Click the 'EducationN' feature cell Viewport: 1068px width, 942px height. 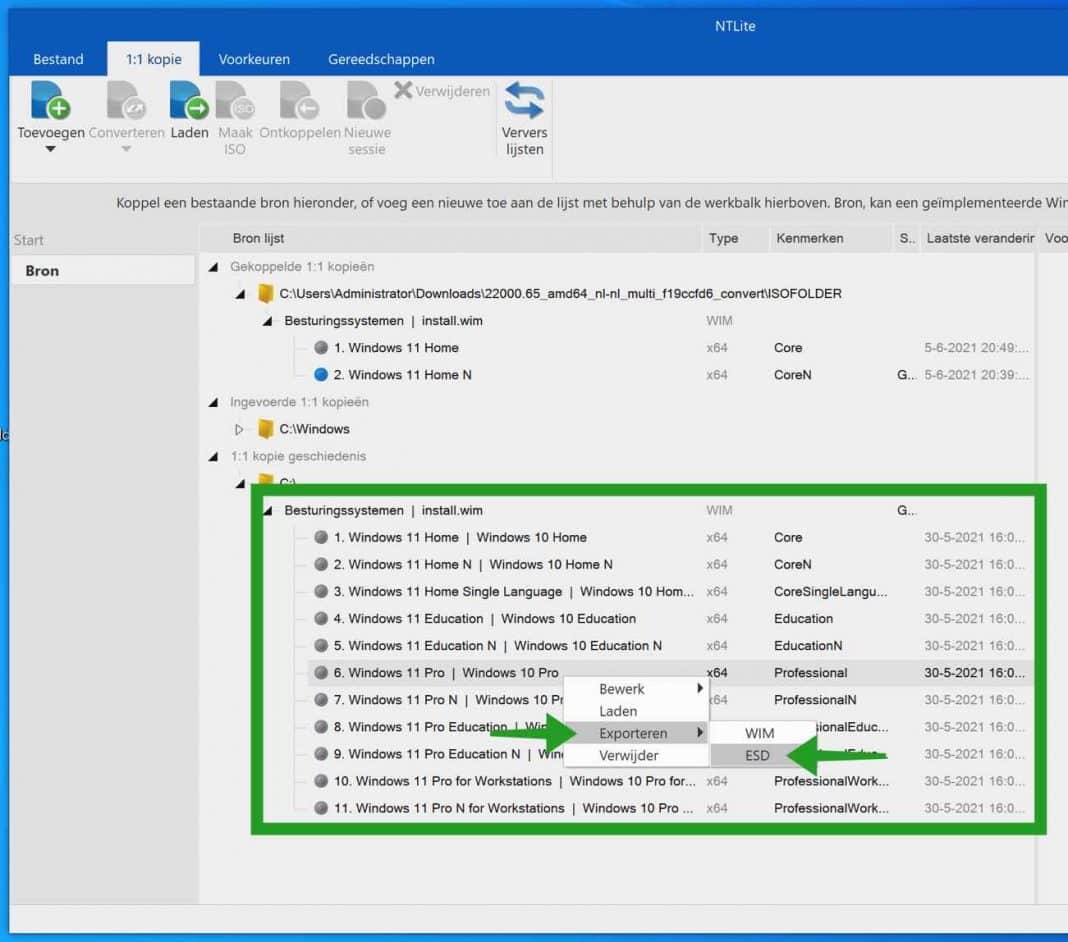(x=808, y=646)
